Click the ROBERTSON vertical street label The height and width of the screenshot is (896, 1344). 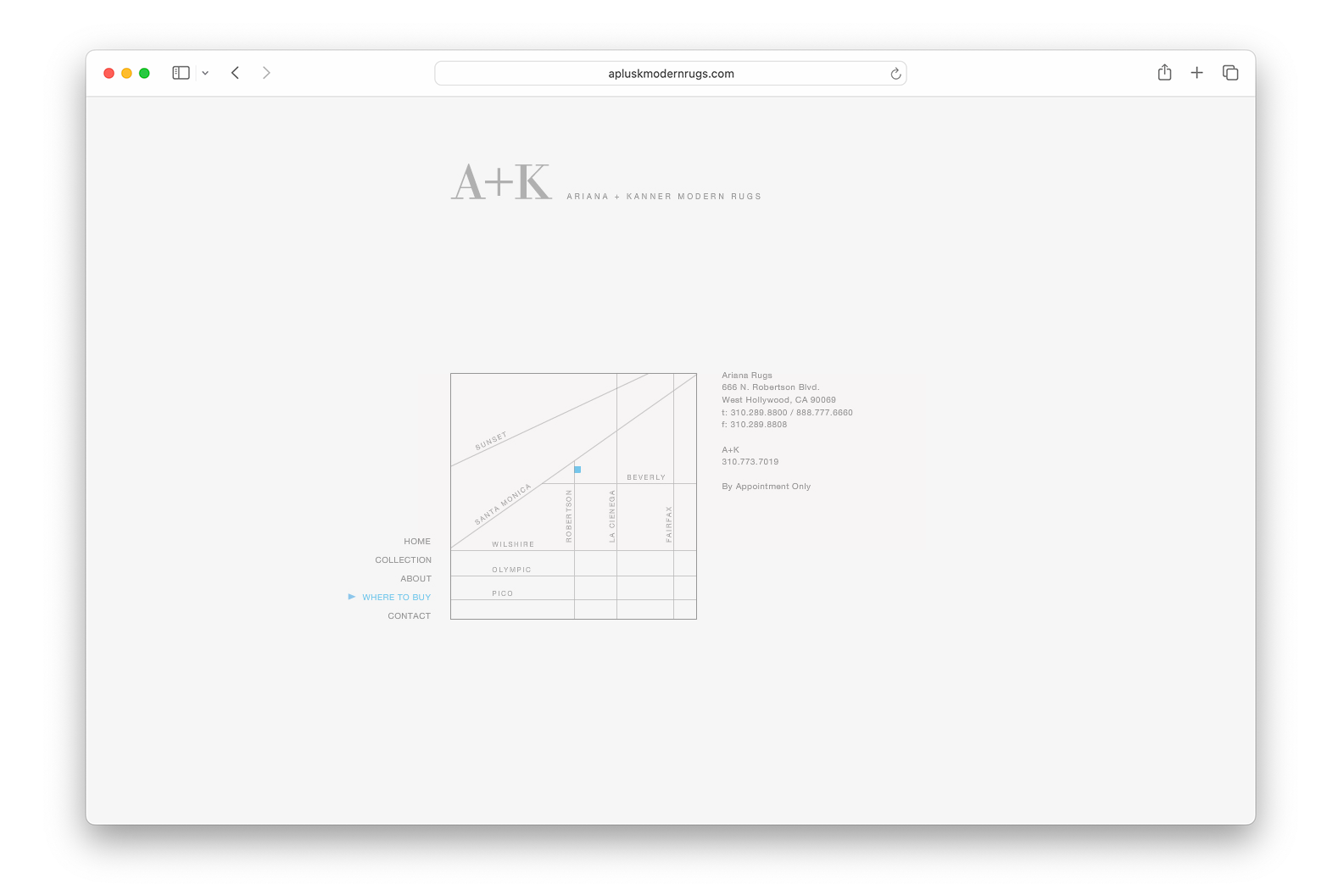pyautogui.click(x=569, y=516)
